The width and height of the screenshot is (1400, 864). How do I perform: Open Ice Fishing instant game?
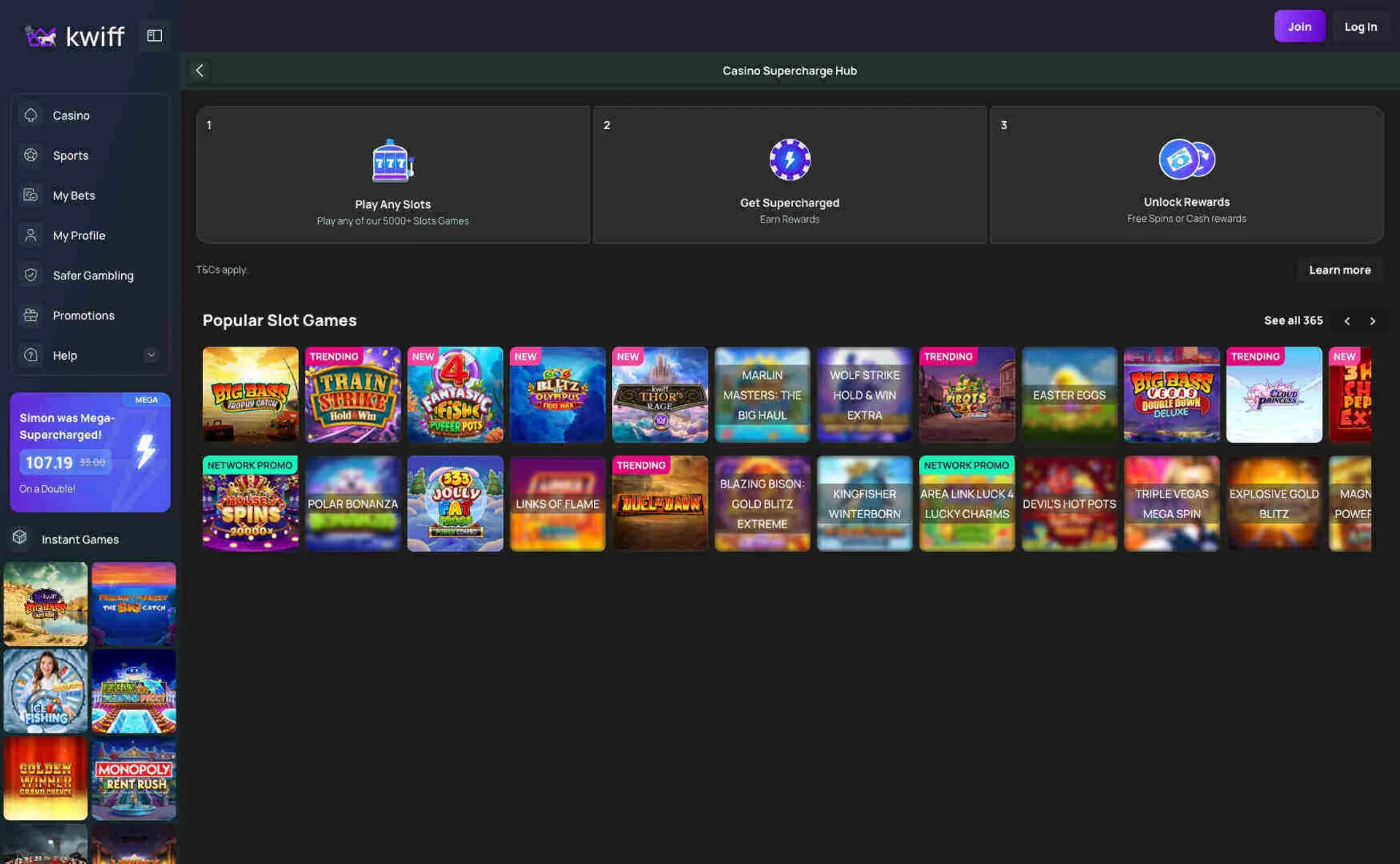point(45,691)
